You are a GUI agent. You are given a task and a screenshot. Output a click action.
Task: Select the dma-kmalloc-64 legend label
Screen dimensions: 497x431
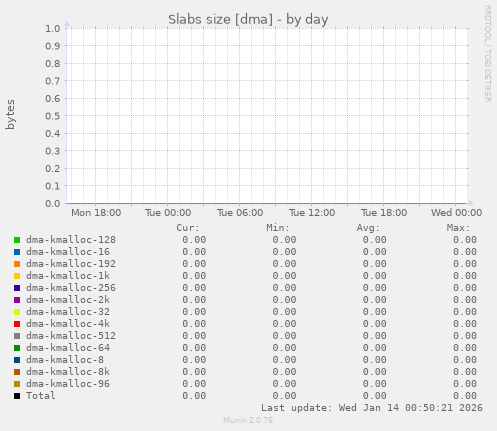[x=68, y=348]
